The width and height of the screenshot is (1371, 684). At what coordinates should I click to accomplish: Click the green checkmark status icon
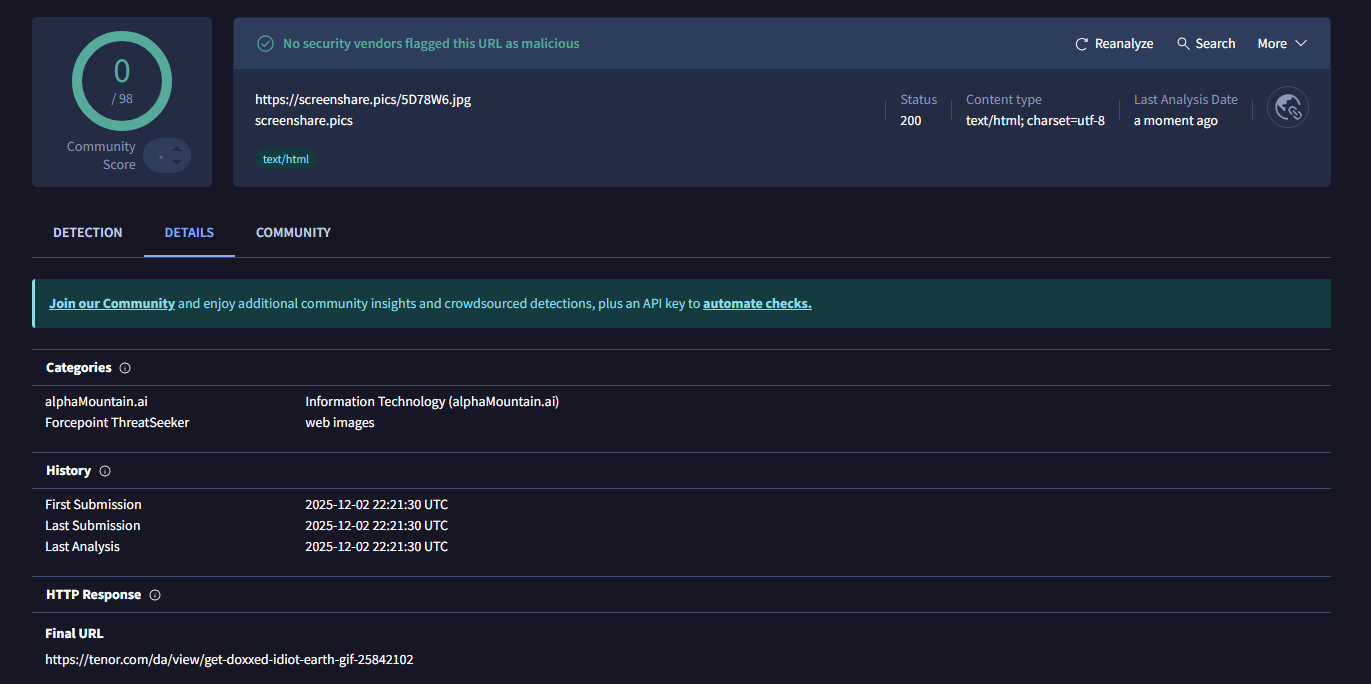coord(265,44)
